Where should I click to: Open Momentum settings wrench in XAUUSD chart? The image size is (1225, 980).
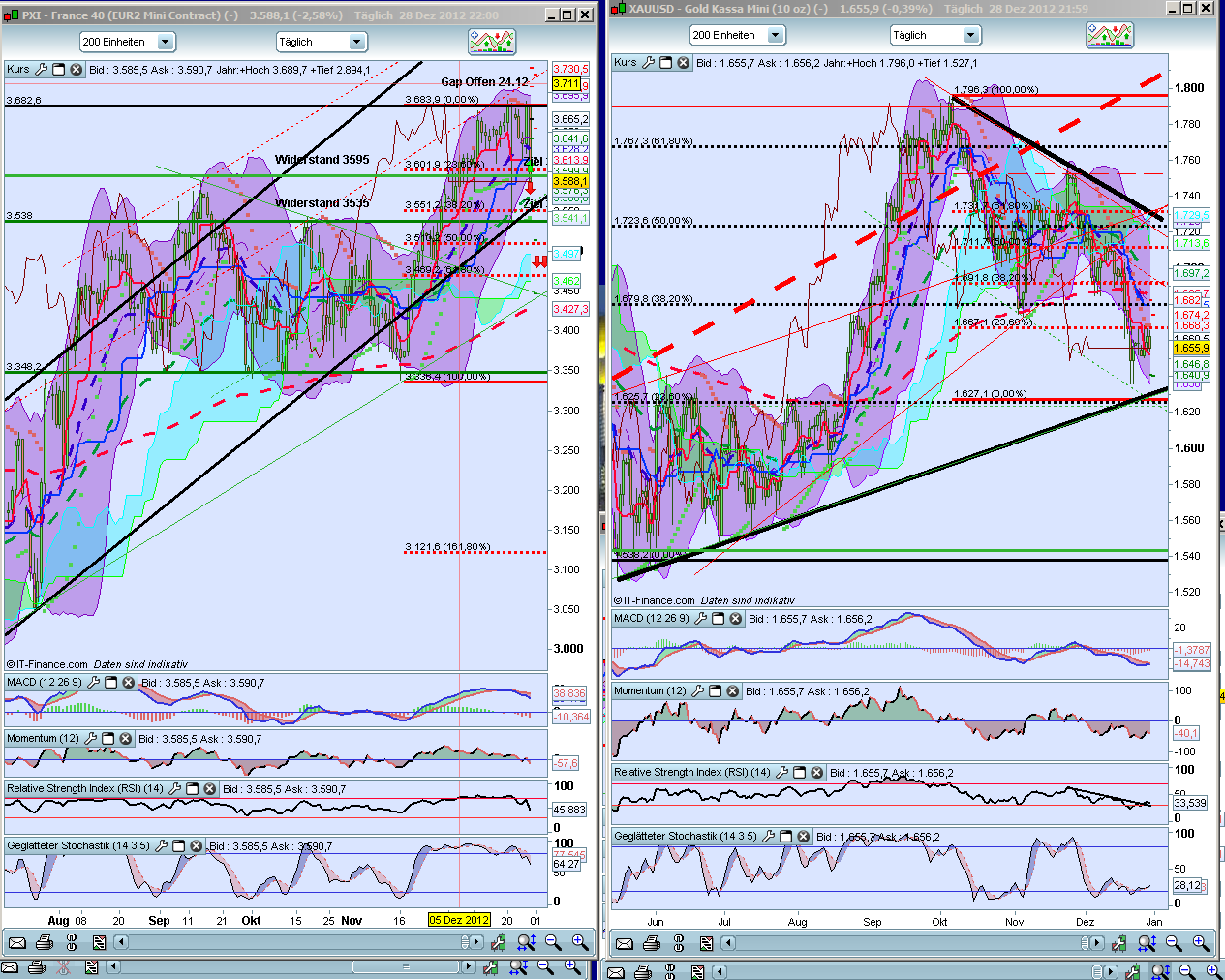click(697, 691)
